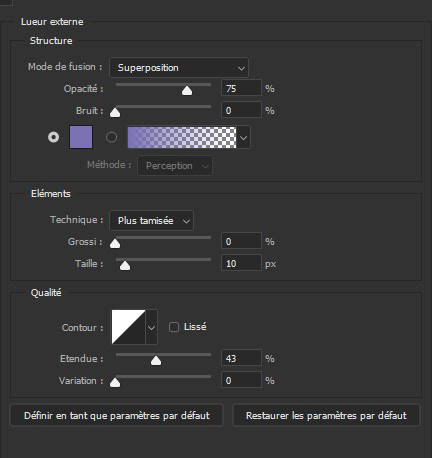Click the Taille slider handle
The height and width of the screenshot is (458, 432).
125,266
